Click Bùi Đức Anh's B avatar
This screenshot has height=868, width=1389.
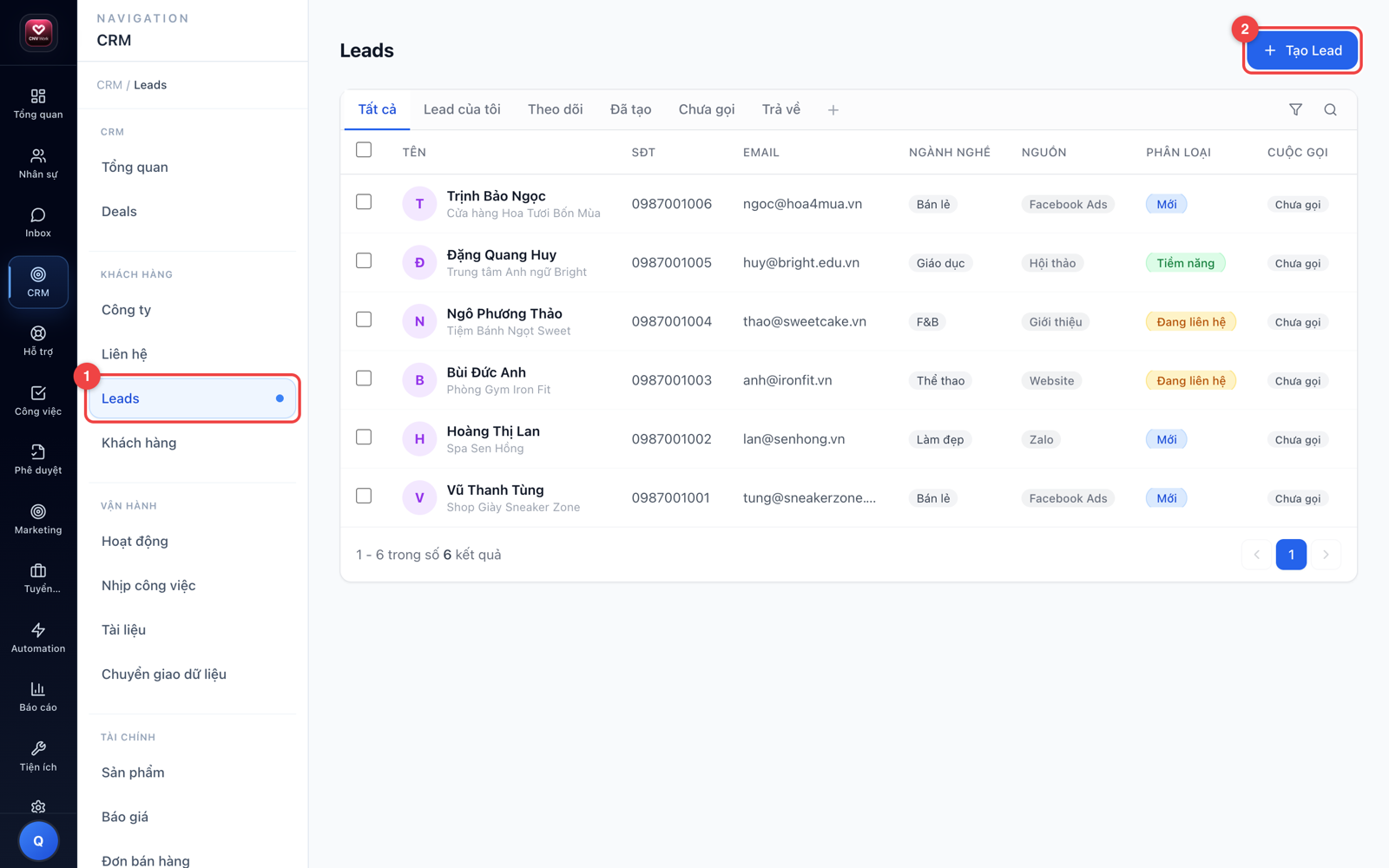[x=419, y=380]
